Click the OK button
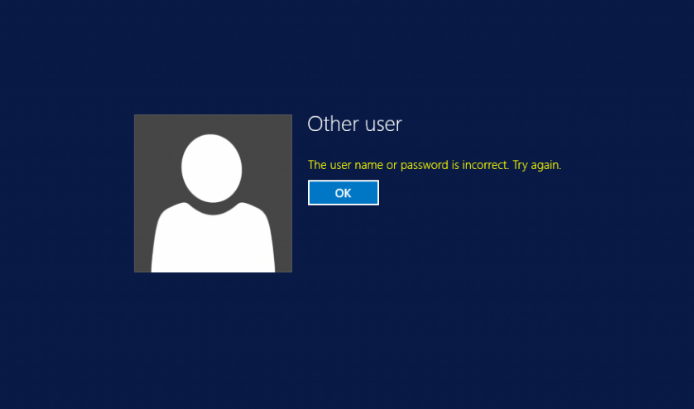Viewport: 694px width, 409px height. (343, 193)
